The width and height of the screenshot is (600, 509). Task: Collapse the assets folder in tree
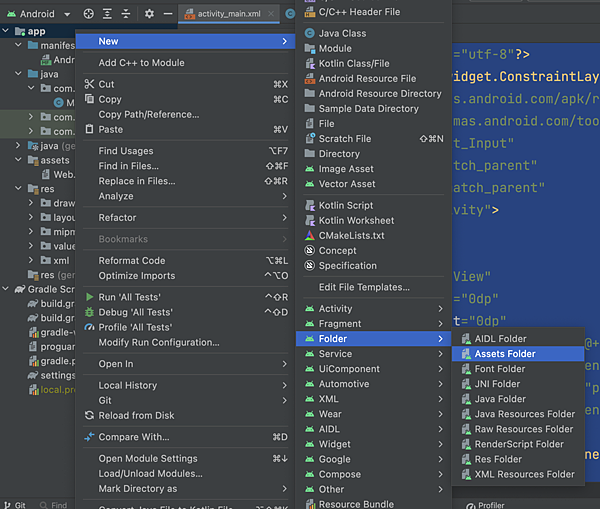pos(18,160)
